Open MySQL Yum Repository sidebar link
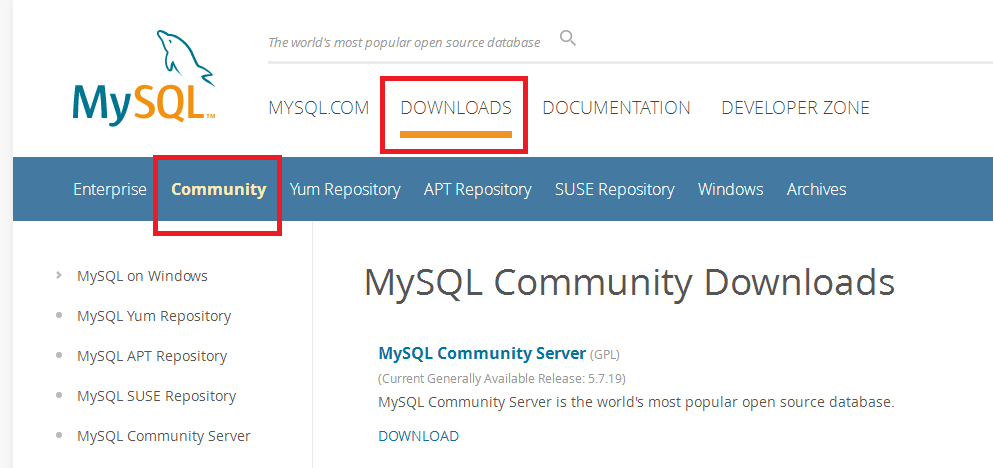This screenshot has height=468, width=993. [154, 316]
